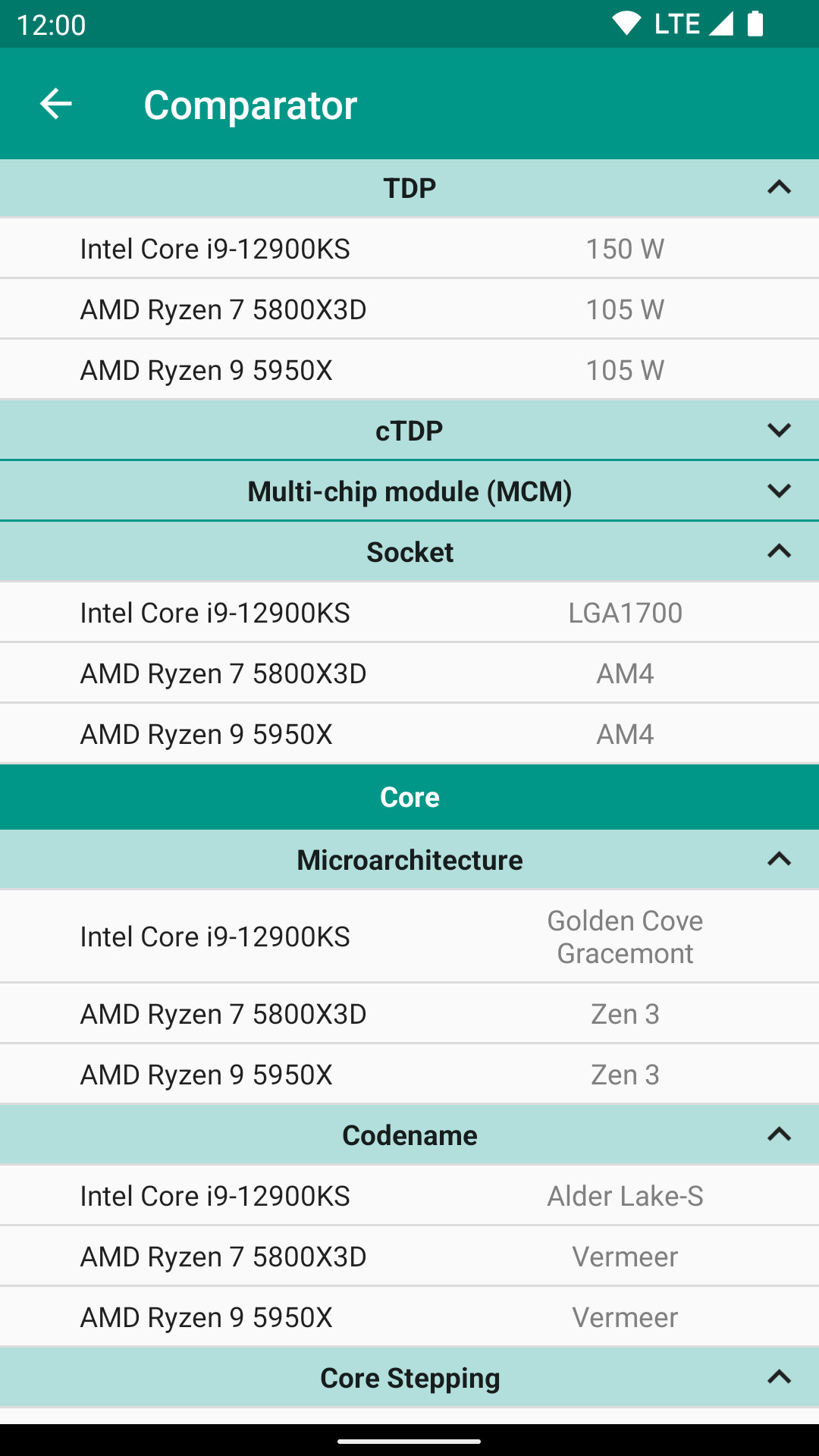Tap the Socket section header label

coord(409,552)
